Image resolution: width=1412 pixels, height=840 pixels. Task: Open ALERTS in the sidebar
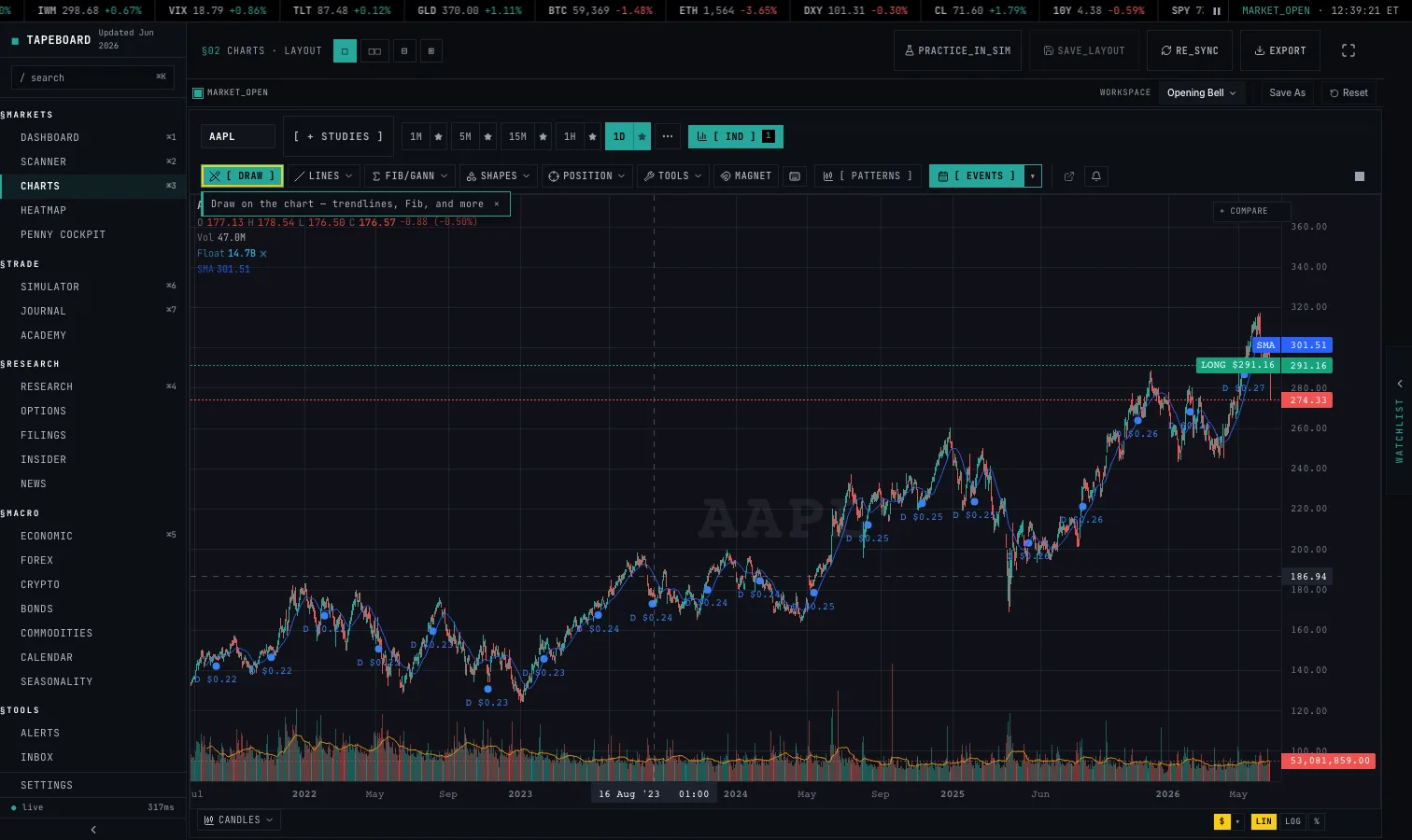tap(93, 733)
